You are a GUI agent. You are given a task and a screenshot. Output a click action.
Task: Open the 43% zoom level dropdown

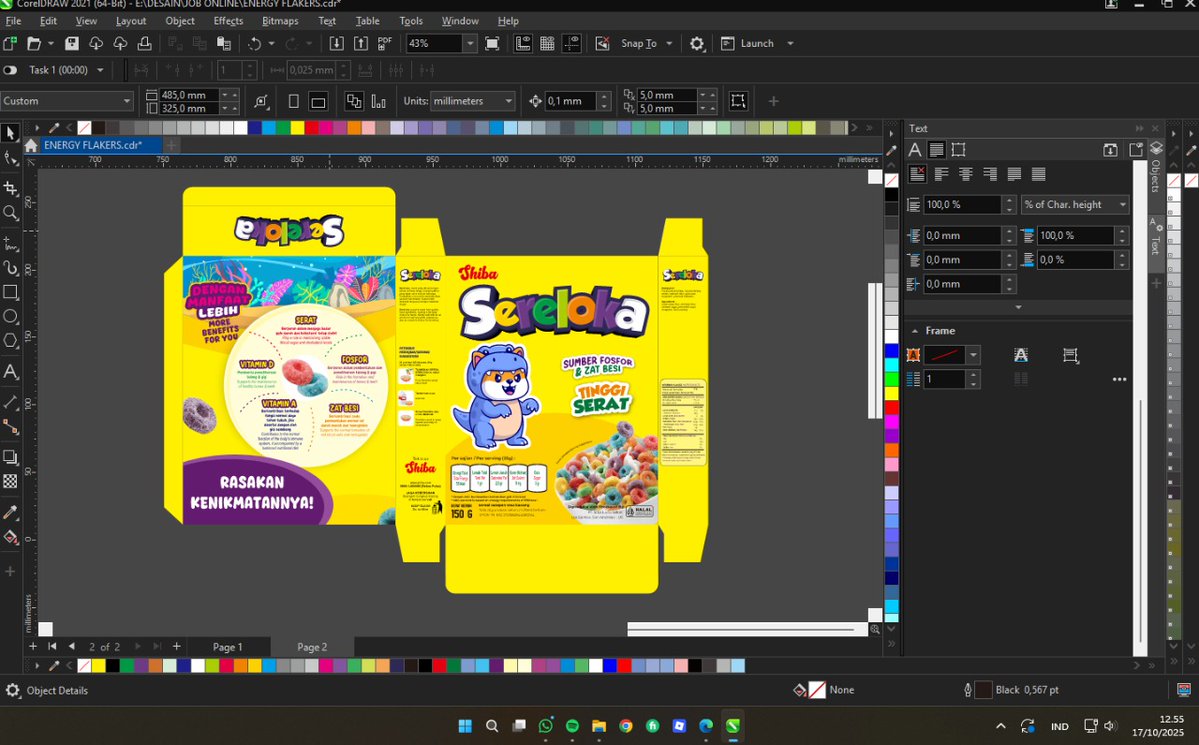click(469, 43)
